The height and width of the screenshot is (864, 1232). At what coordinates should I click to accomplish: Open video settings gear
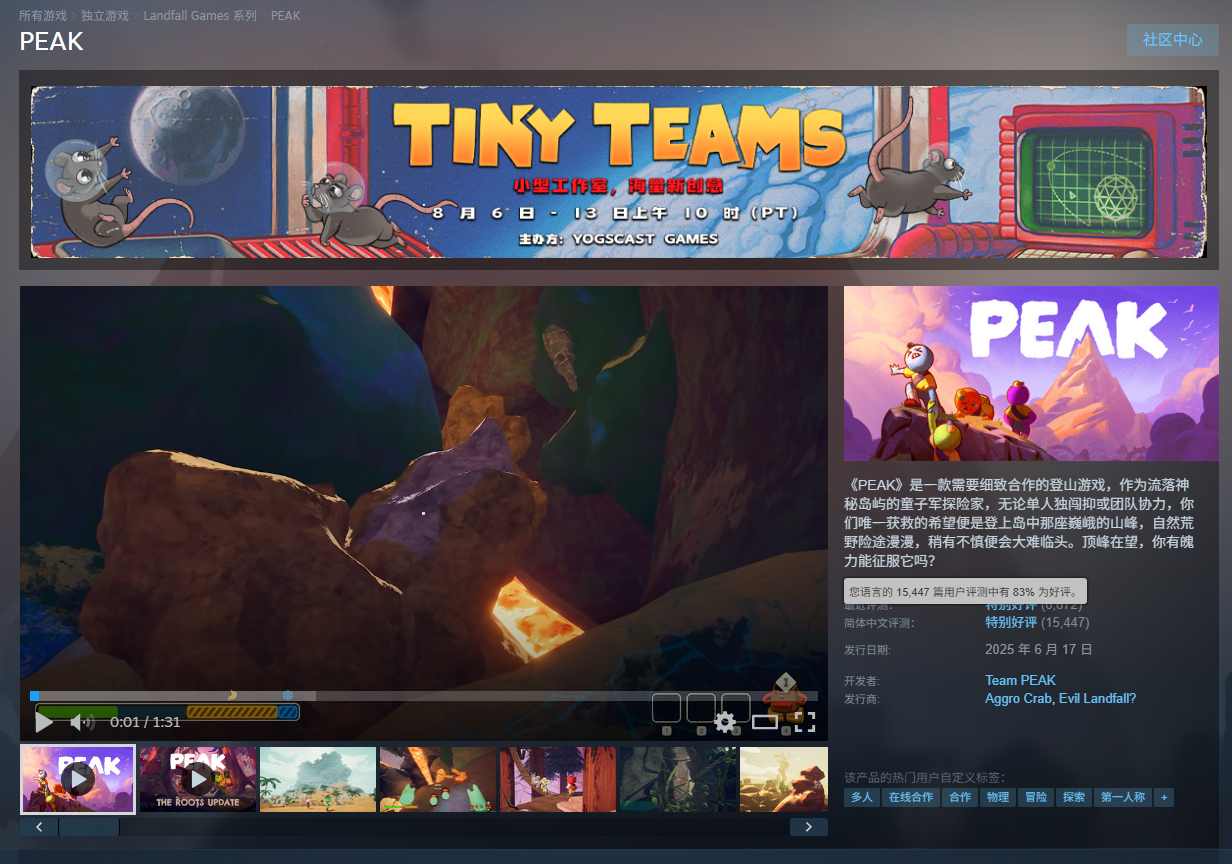[725, 722]
